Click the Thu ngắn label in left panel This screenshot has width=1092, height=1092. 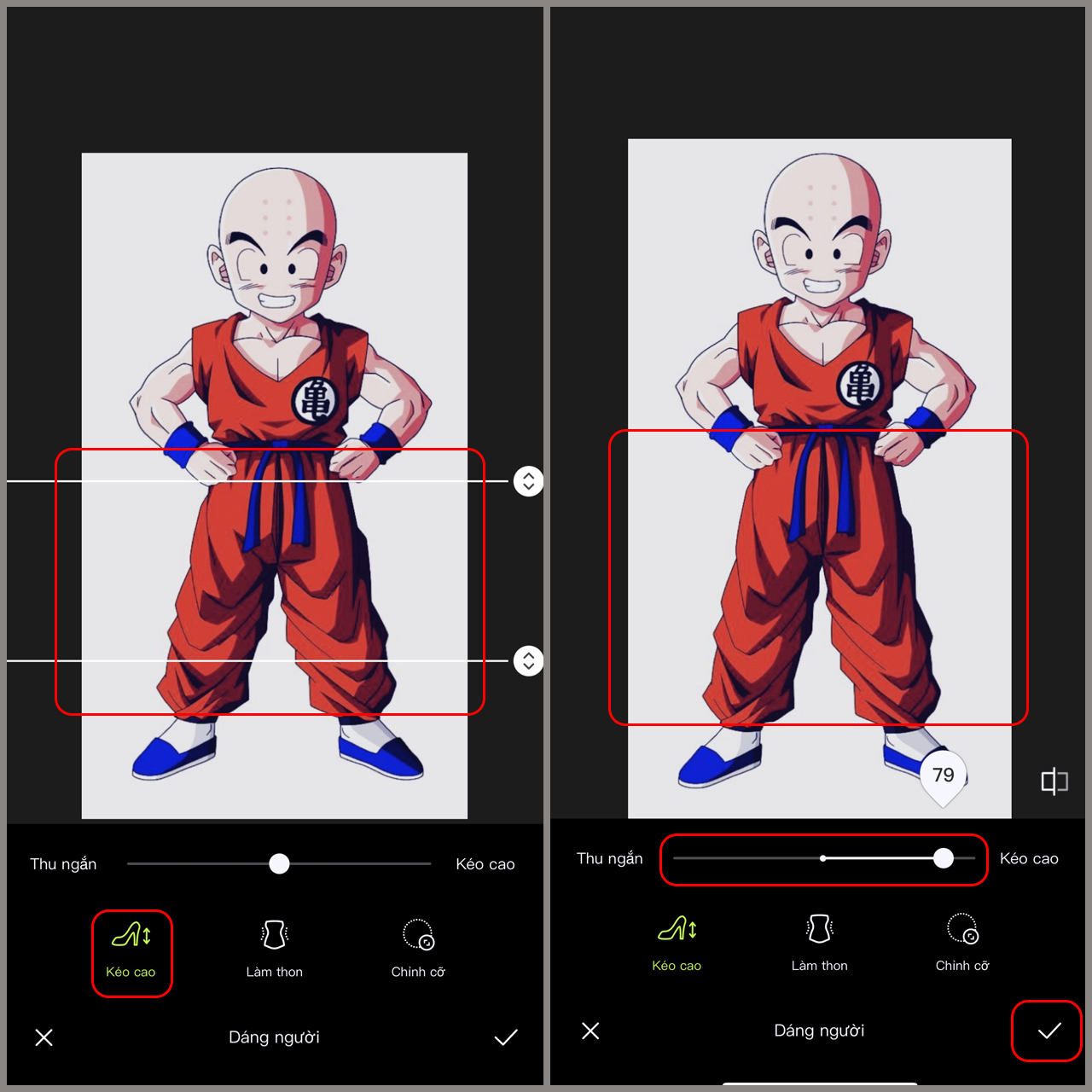[63, 864]
